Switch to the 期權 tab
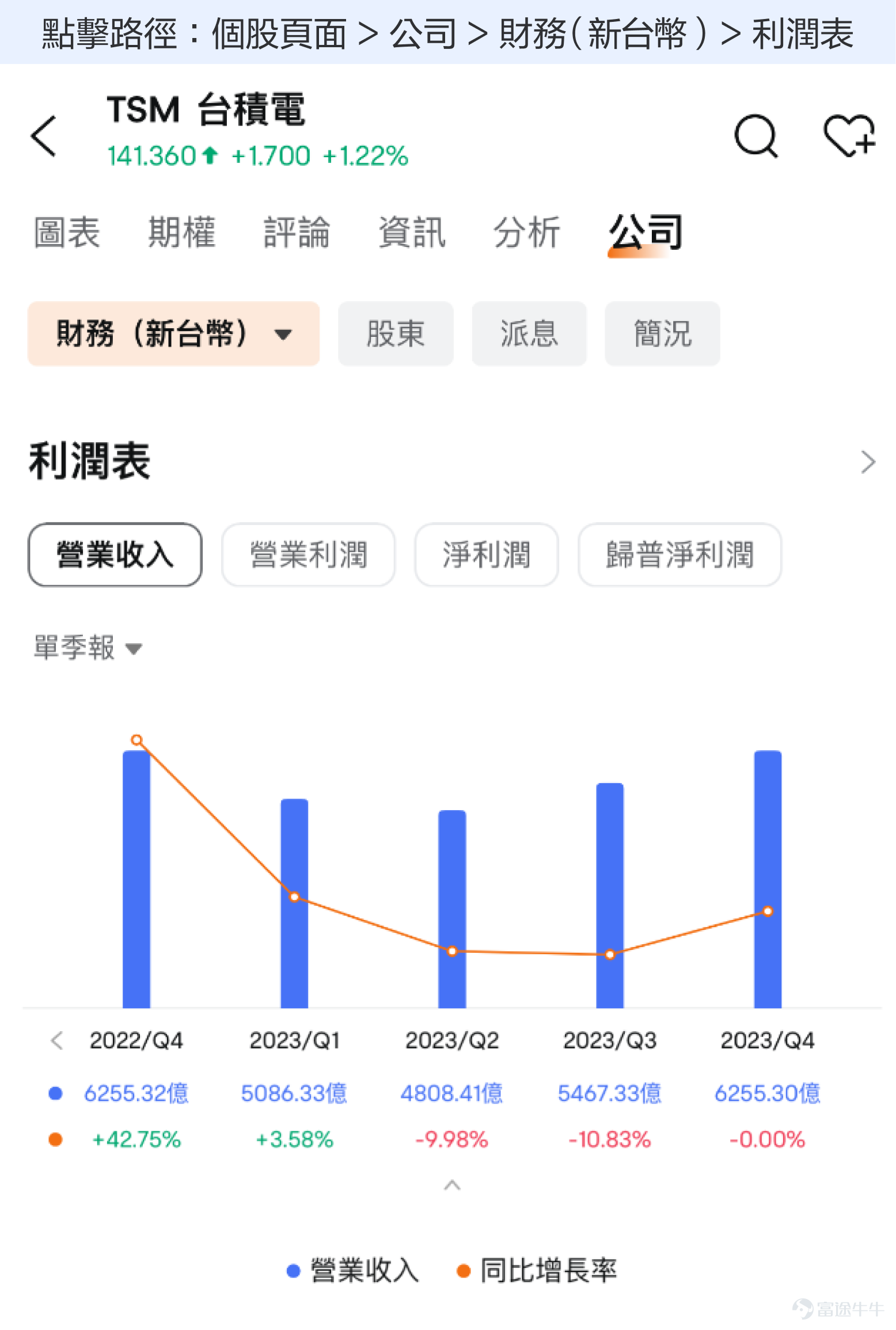896x1330 pixels. 182,233
